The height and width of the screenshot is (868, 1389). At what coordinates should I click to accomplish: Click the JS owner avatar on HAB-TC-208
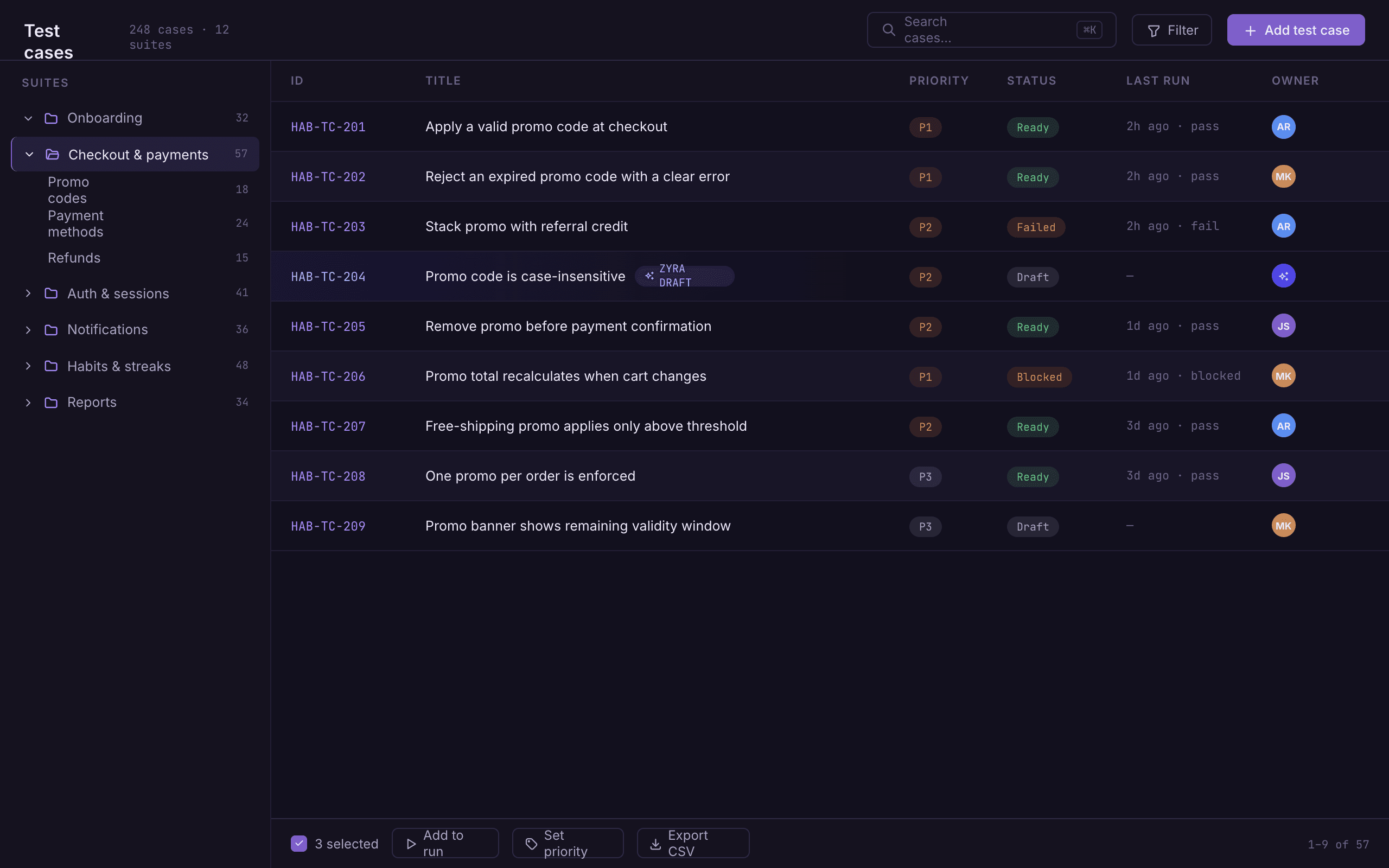[x=1283, y=476]
